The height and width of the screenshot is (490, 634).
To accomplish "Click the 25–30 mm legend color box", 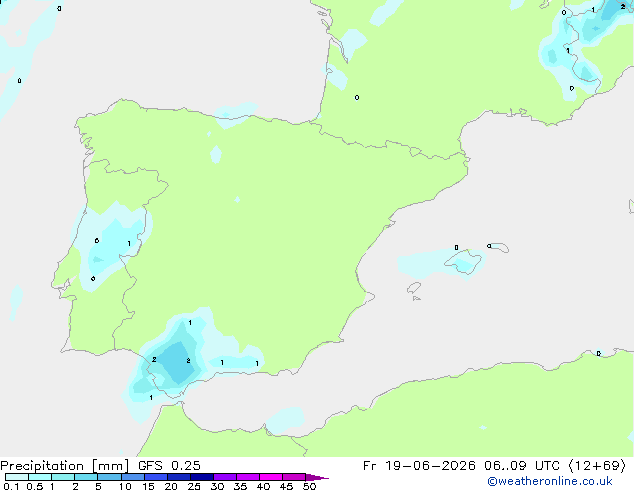I will (202, 477).
